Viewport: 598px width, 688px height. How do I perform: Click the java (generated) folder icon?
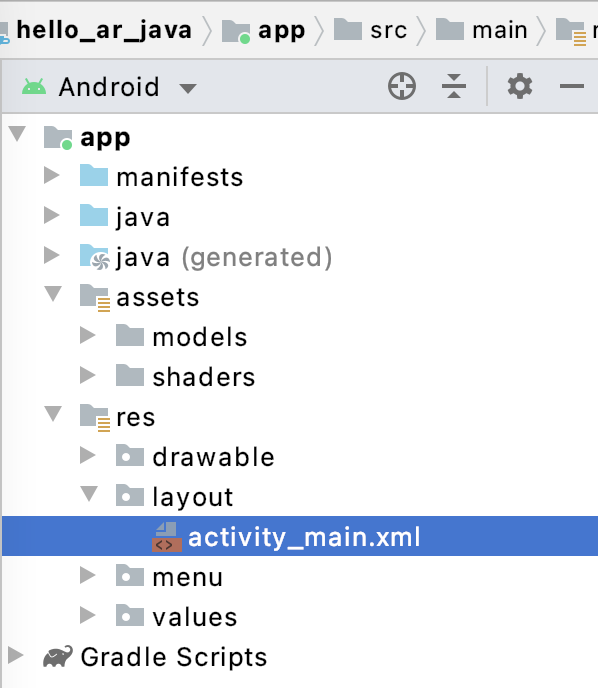[95, 257]
